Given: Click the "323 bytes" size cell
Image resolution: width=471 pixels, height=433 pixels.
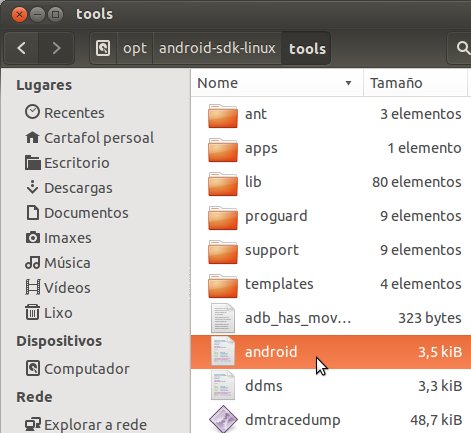Looking at the screenshot, I should coord(430,318).
